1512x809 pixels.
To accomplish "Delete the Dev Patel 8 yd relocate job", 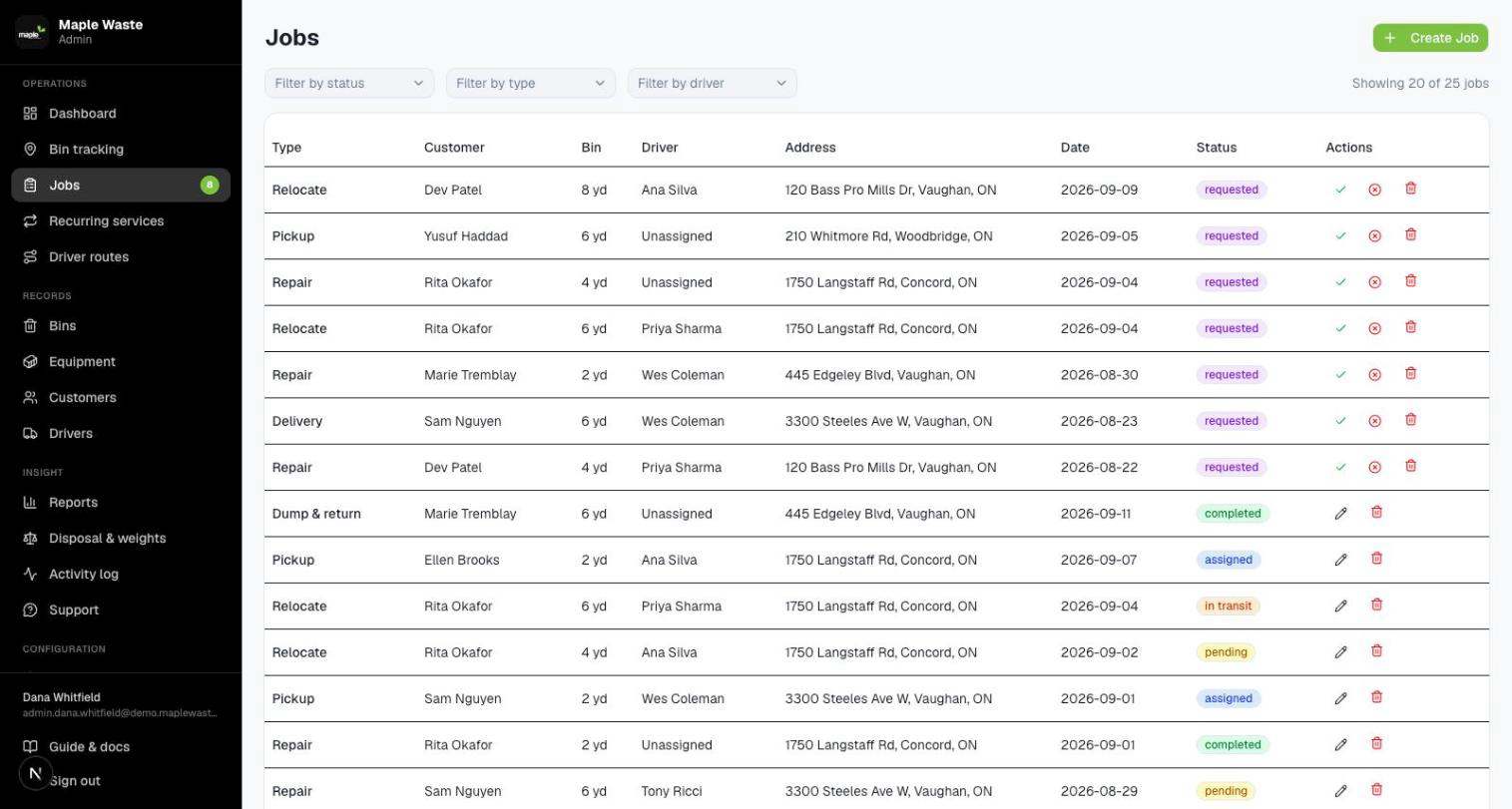I will tap(1410, 189).
